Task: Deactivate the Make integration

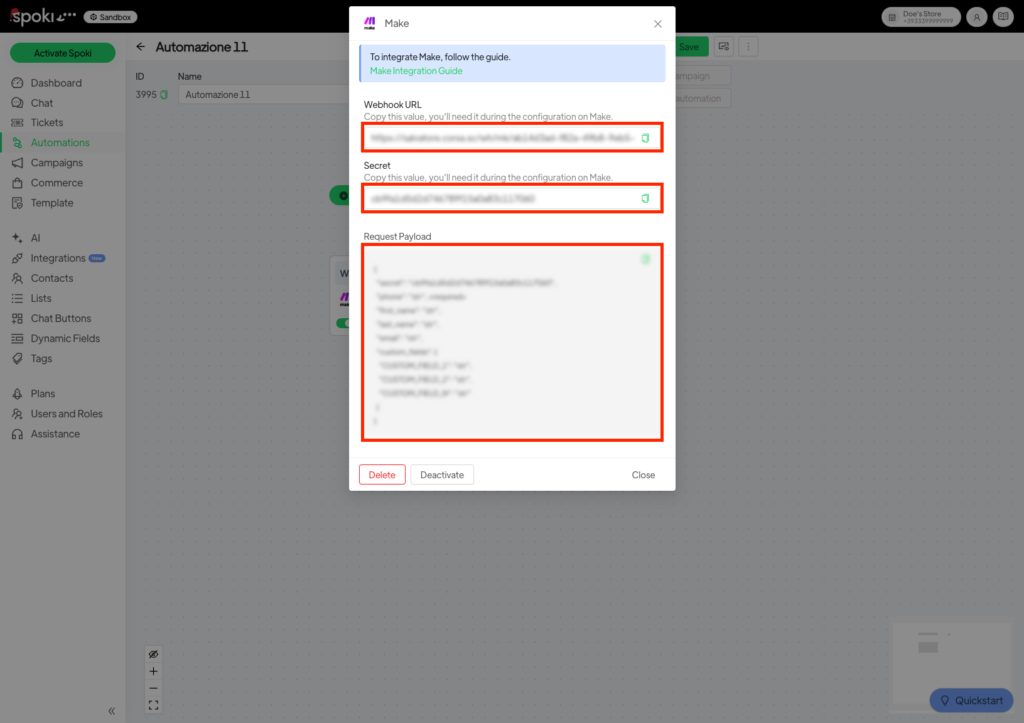Action: tap(442, 475)
